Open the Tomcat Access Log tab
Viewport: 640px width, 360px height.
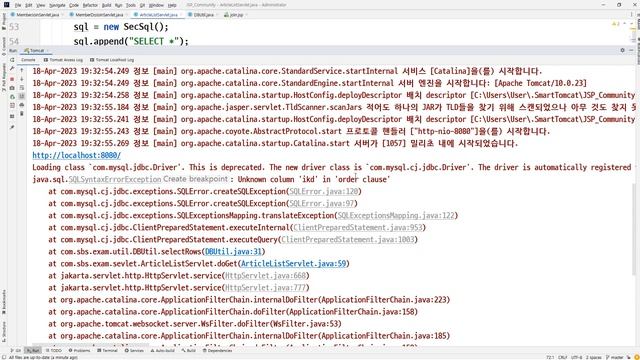63,60
